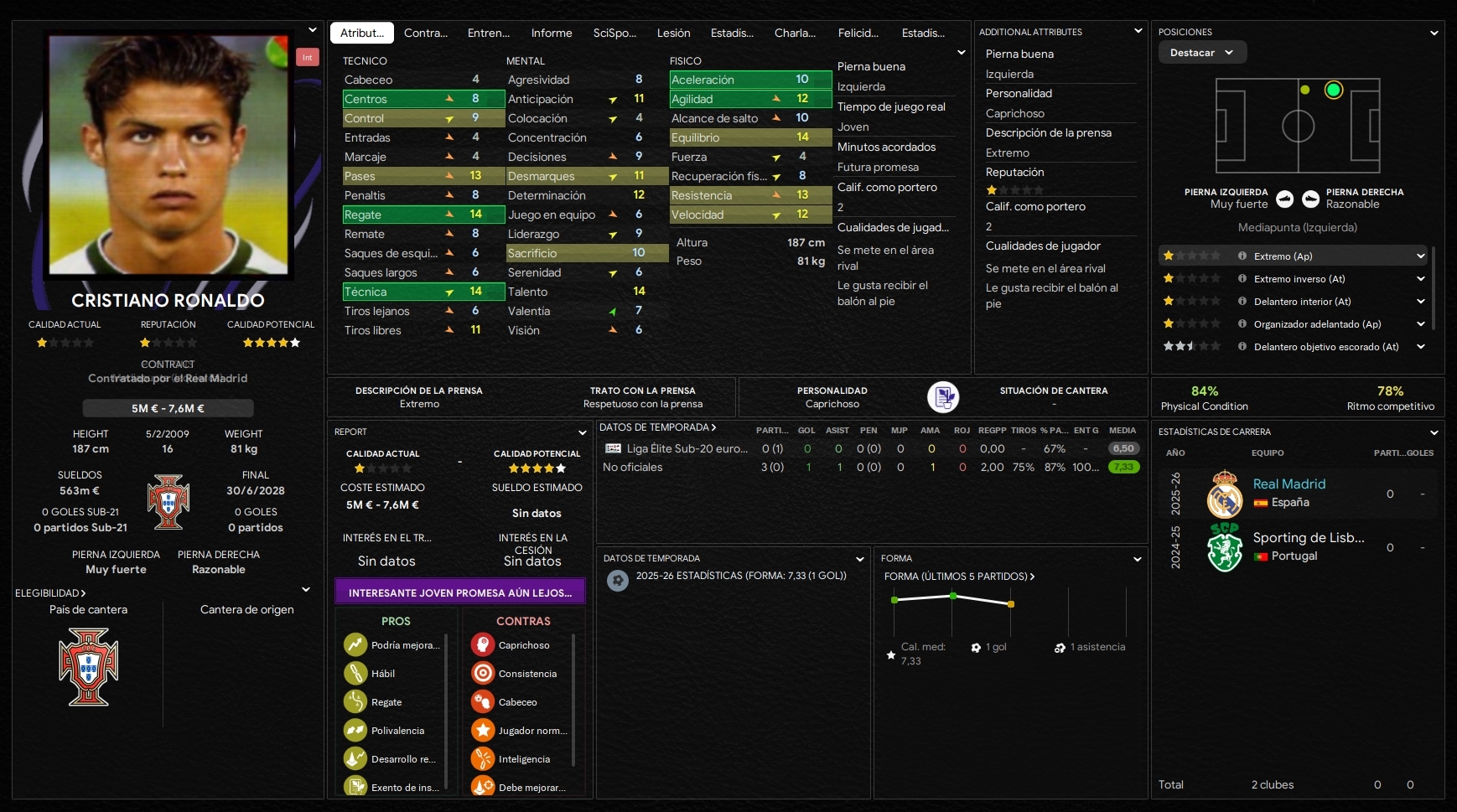The height and width of the screenshot is (812, 1457).
Task: Expand the Extremo inverso (At) role row
Action: pyautogui.click(x=1421, y=278)
